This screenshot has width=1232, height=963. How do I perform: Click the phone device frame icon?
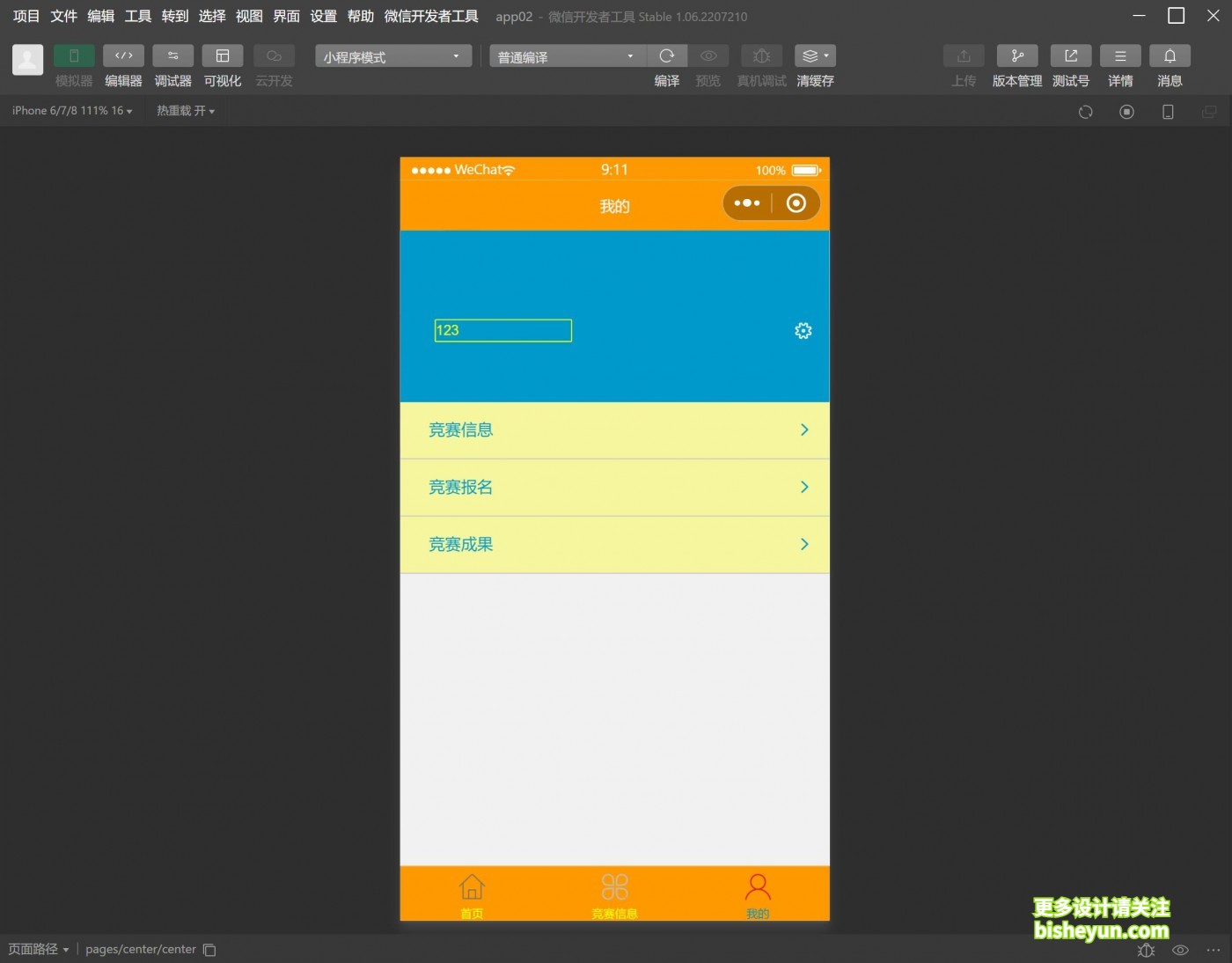[1168, 112]
